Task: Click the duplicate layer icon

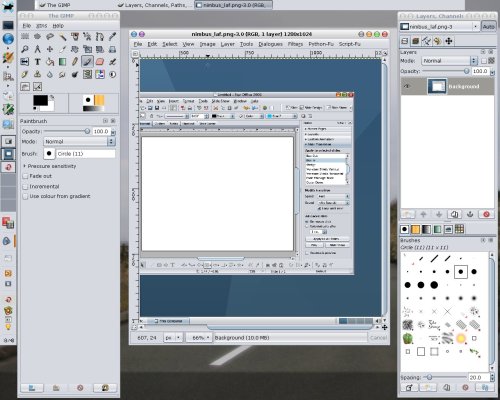Action: tap(454, 214)
